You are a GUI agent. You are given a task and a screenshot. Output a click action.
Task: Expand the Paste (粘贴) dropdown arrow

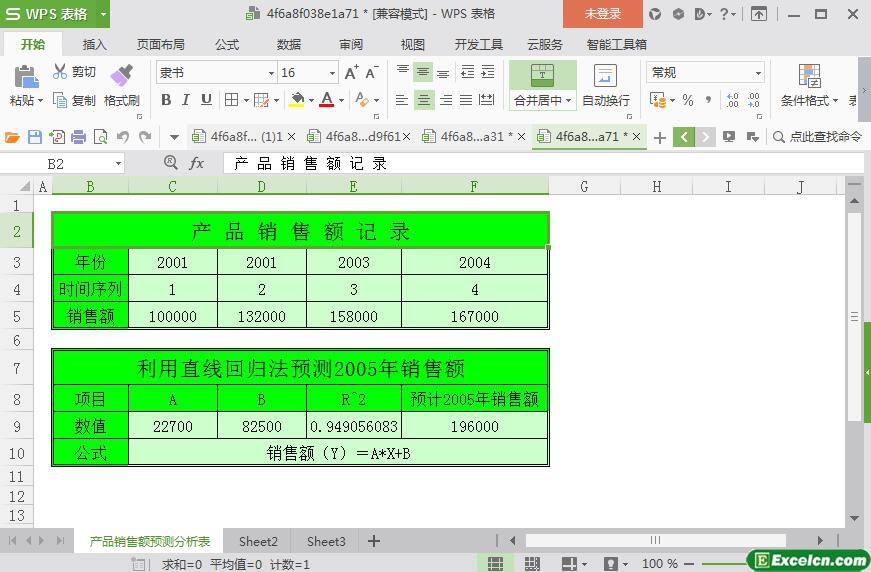(x=40, y=101)
